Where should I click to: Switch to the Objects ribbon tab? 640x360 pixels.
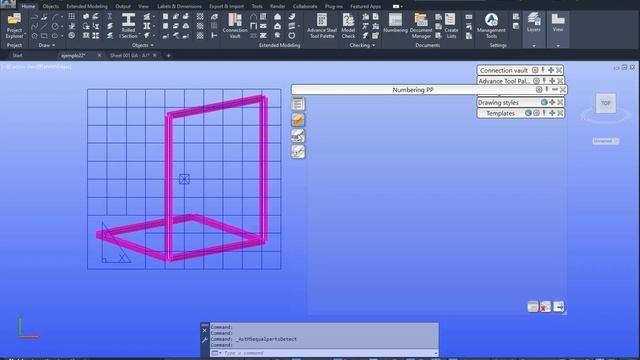[x=51, y=6]
